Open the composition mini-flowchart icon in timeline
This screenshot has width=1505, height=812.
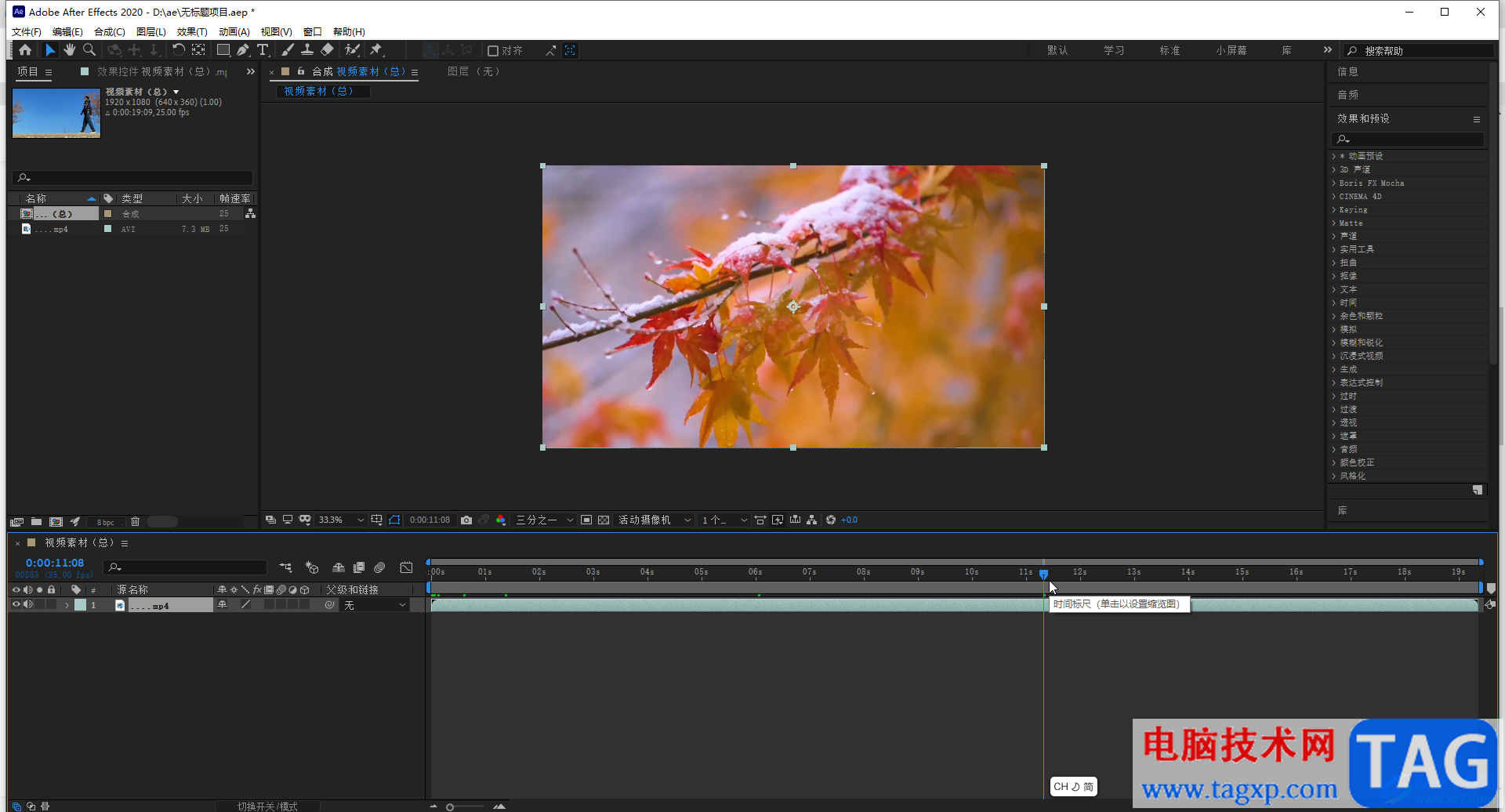tap(285, 567)
